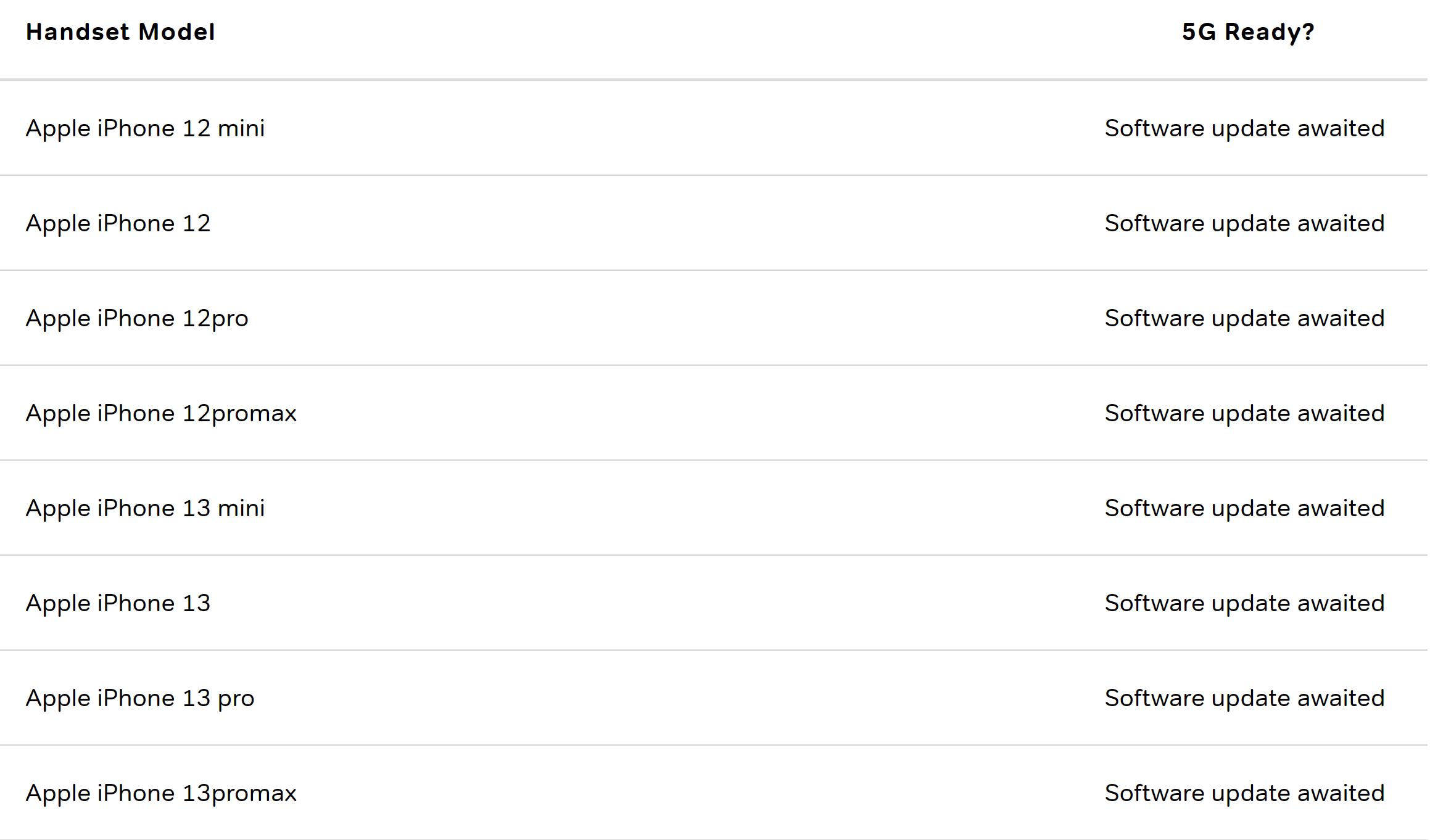Select the Apple iPhone 12 mini row
1430x840 pixels.
[714, 128]
